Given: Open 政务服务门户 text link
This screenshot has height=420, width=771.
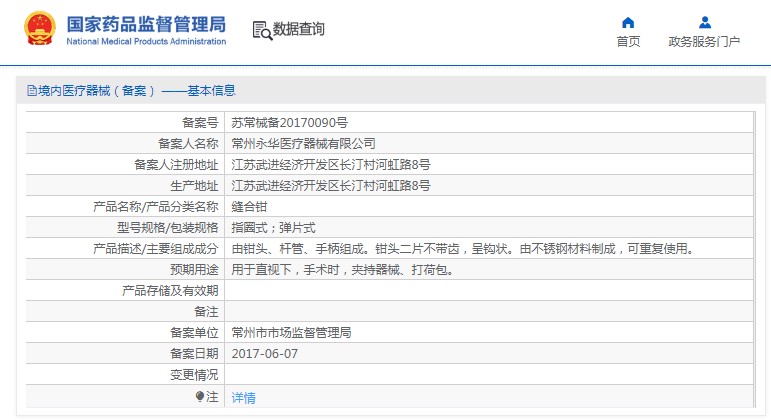Looking at the screenshot, I should [704, 42].
